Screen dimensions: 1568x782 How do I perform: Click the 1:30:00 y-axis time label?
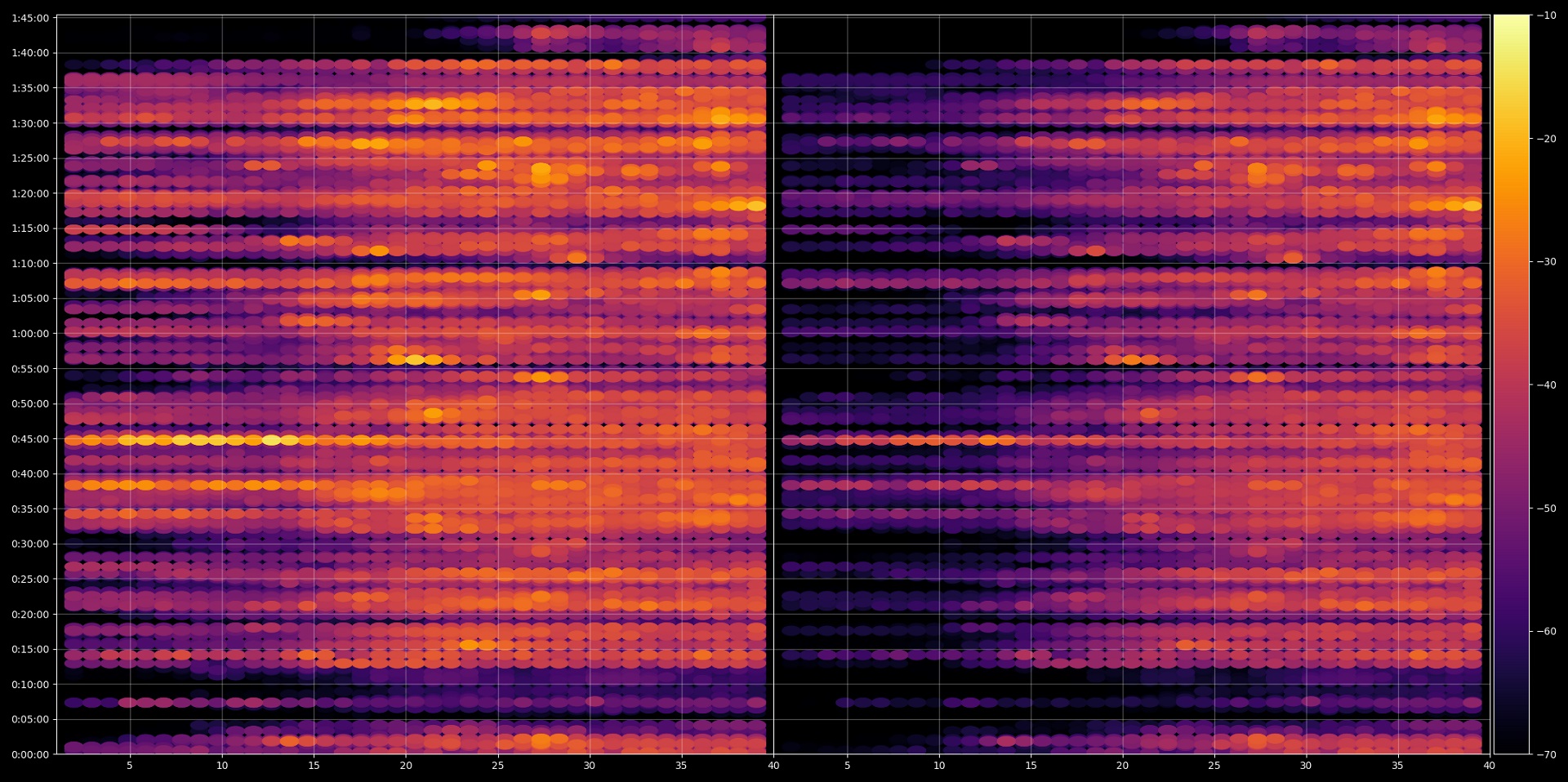tap(30, 123)
